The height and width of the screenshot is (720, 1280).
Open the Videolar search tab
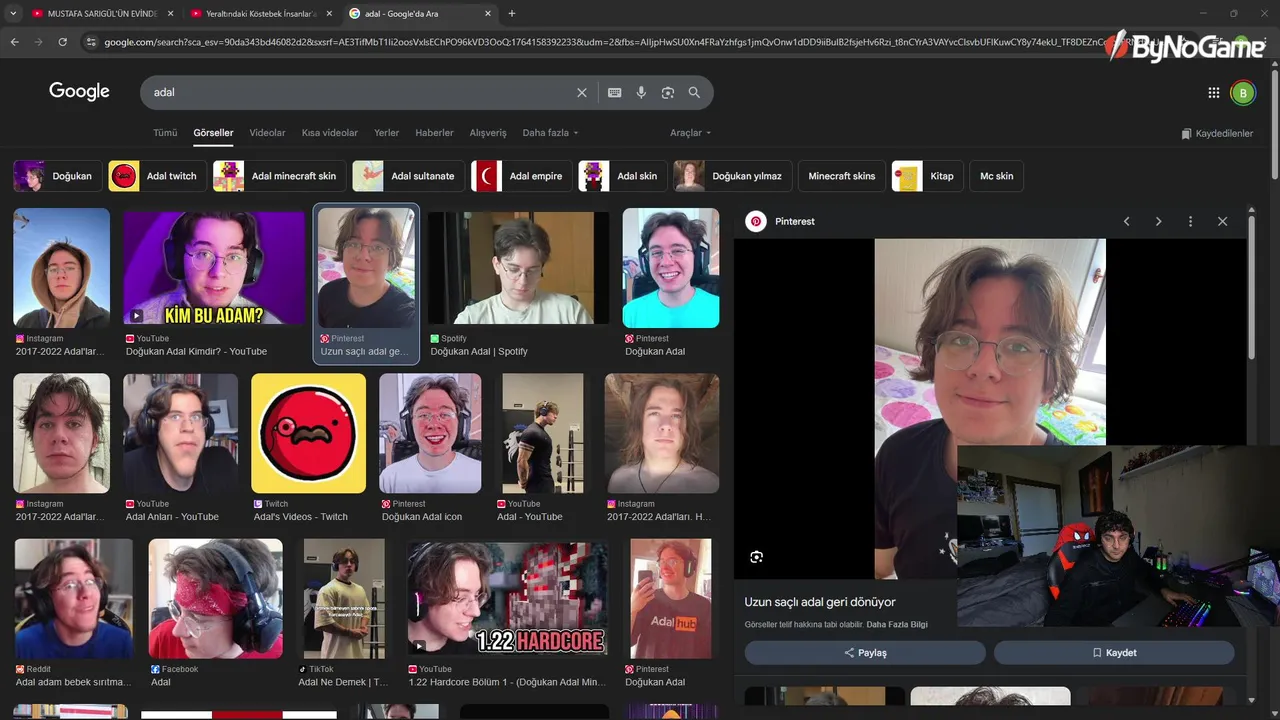tap(267, 133)
